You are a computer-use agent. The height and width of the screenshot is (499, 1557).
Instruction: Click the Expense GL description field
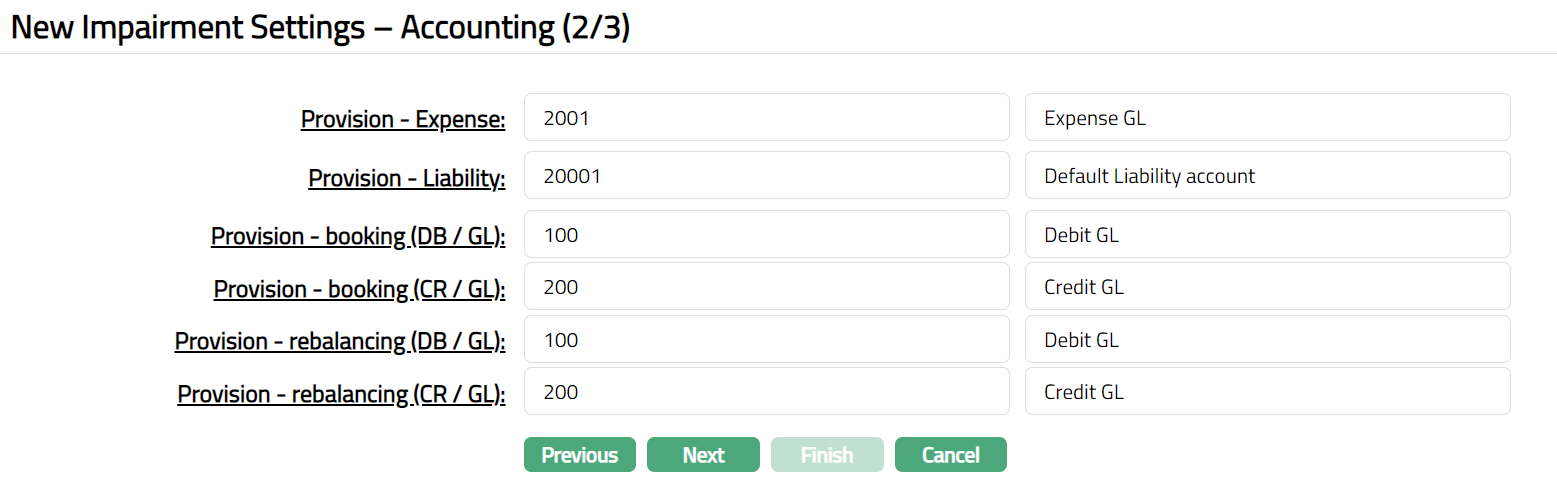1267,118
